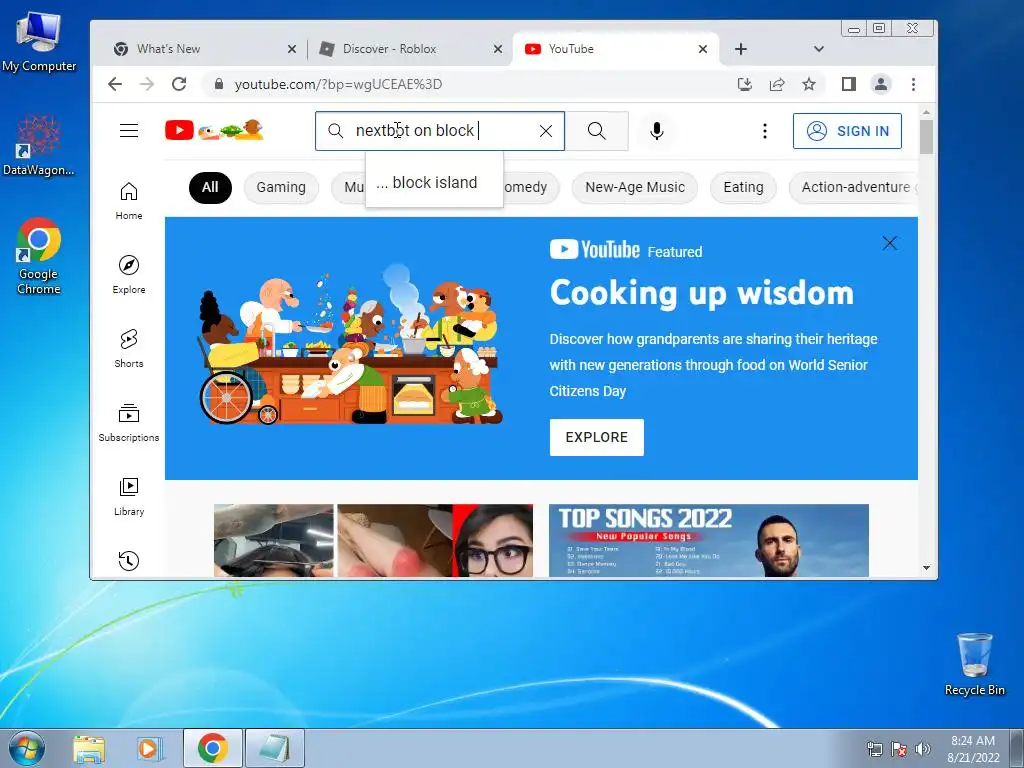
Task: Click the notepad app in taskbar
Action: pyautogui.click(x=275, y=748)
